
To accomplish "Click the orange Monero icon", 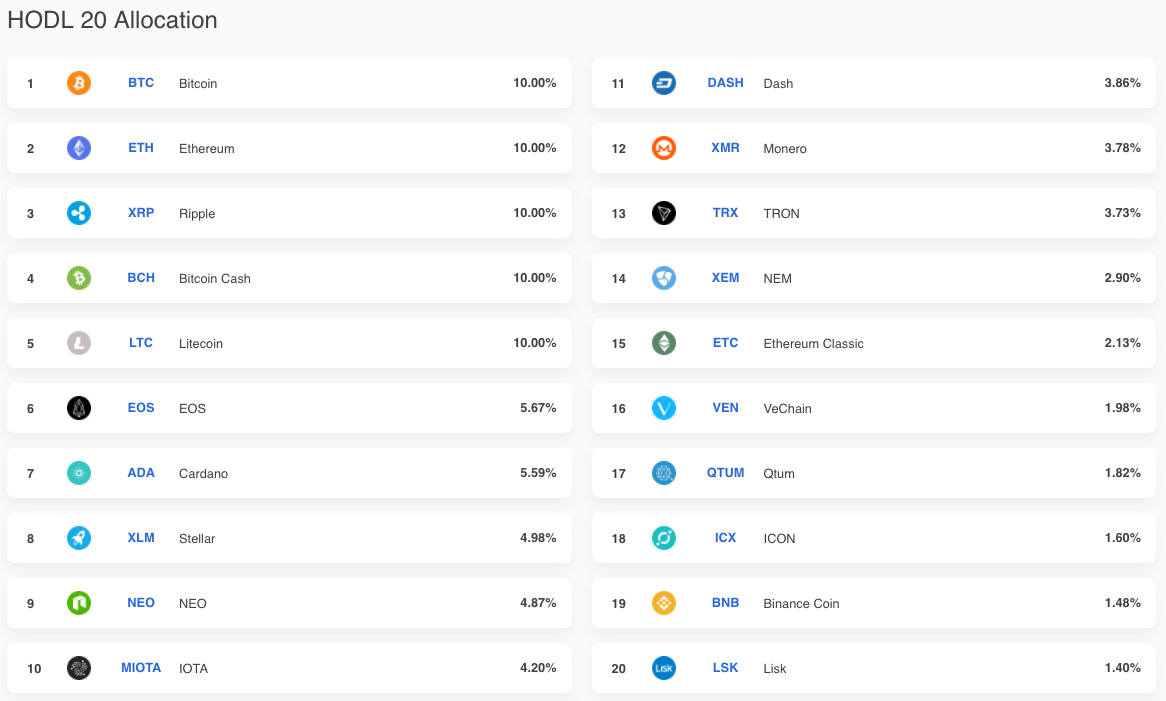I will pos(664,148).
